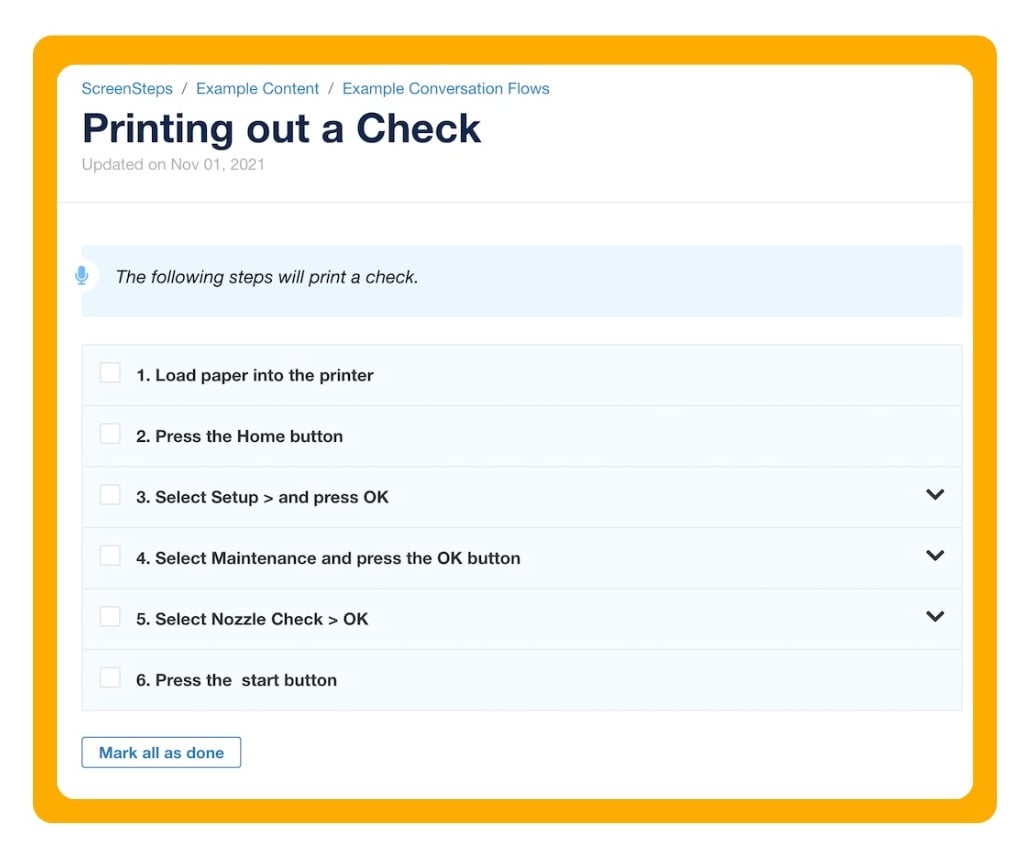Navigate to Example Content breadcrumb
1034x855 pixels.
[257, 88]
